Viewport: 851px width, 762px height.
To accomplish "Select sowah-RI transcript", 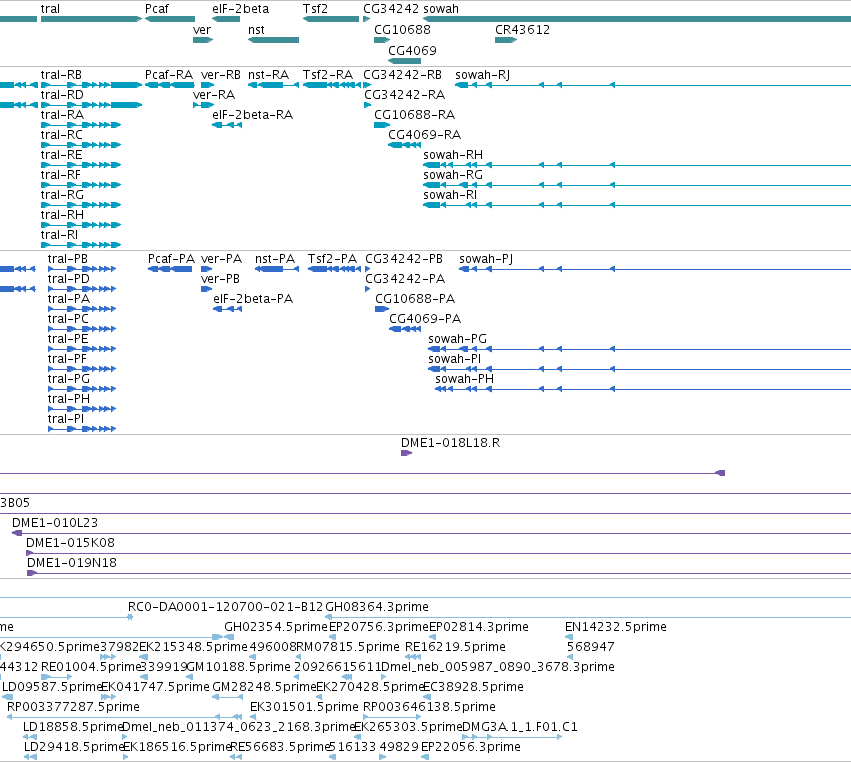I will point(637,205).
